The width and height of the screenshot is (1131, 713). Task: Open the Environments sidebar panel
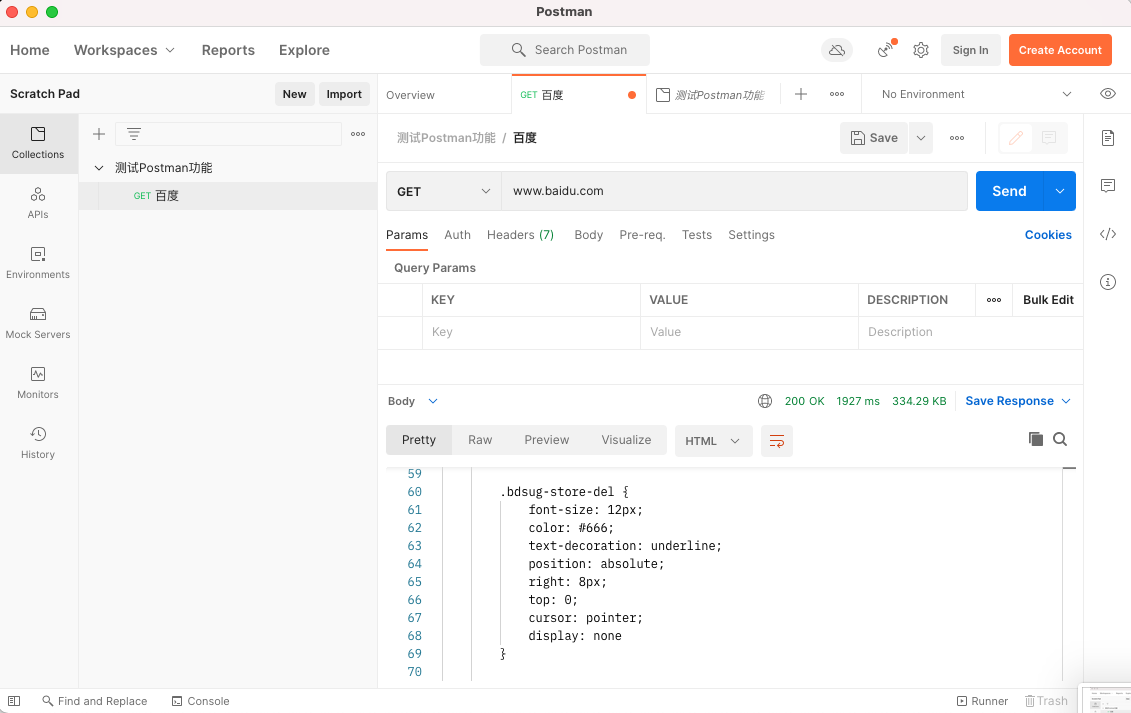coord(38,263)
